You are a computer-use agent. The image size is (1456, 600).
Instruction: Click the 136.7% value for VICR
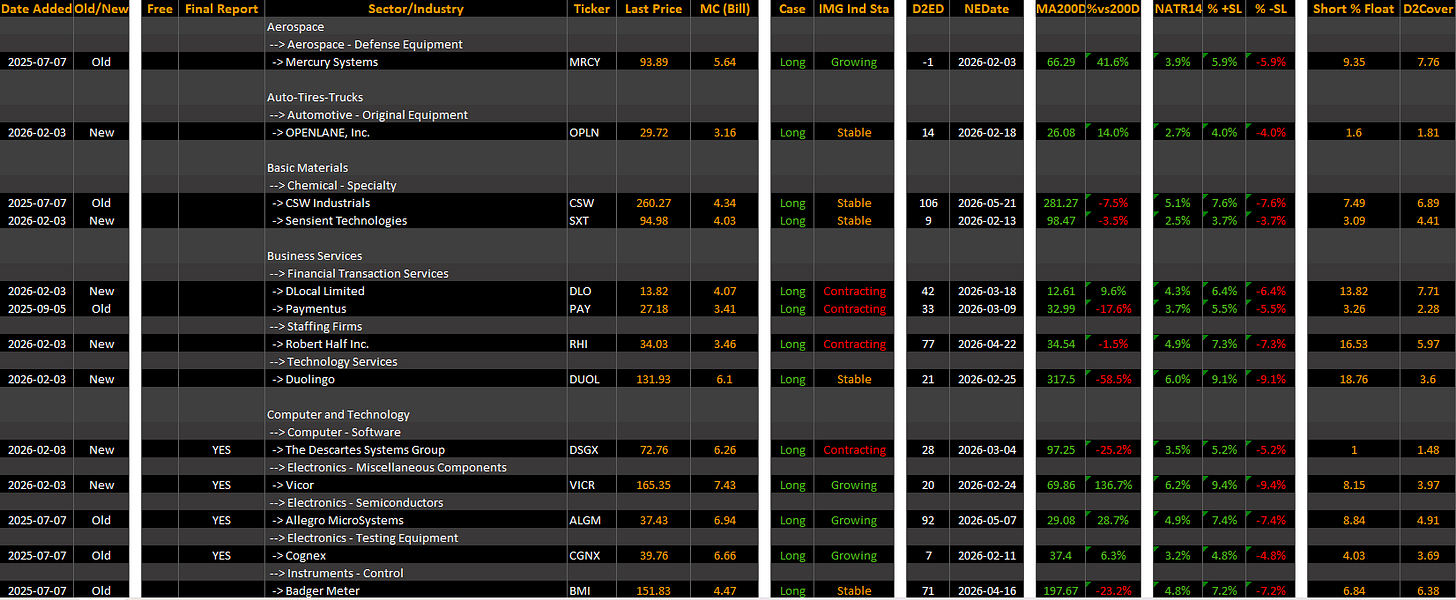[x=1114, y=485]
